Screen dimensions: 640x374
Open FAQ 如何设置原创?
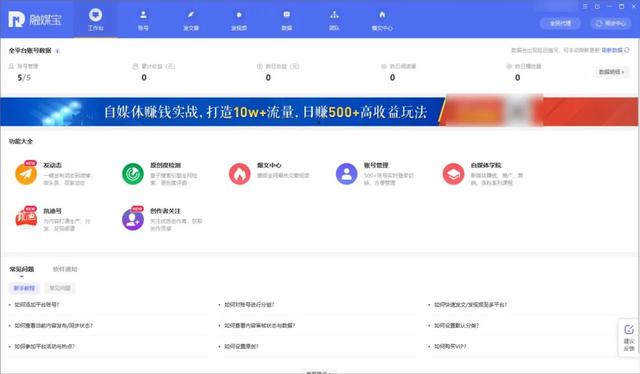point(241,346)
